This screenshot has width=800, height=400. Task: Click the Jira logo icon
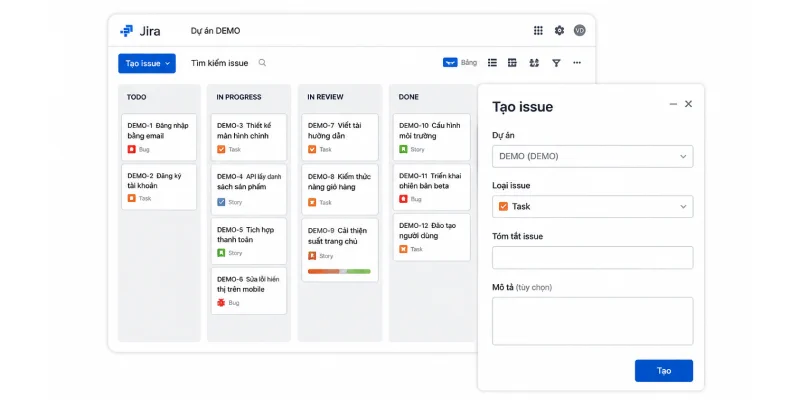pyautogui.click(x=127, y=31)
